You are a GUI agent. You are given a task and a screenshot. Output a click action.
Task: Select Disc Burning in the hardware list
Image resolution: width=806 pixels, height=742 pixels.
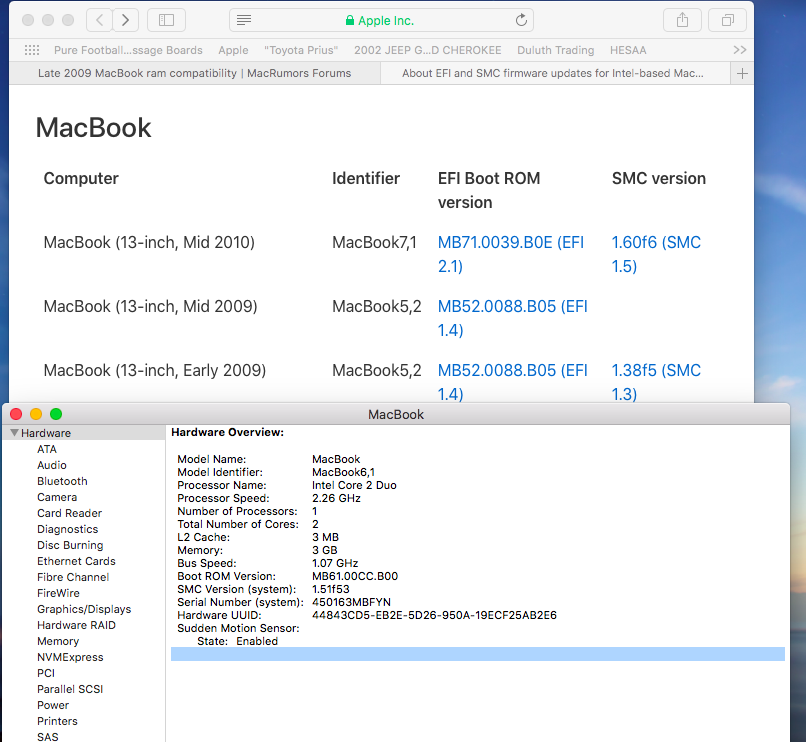70,545
